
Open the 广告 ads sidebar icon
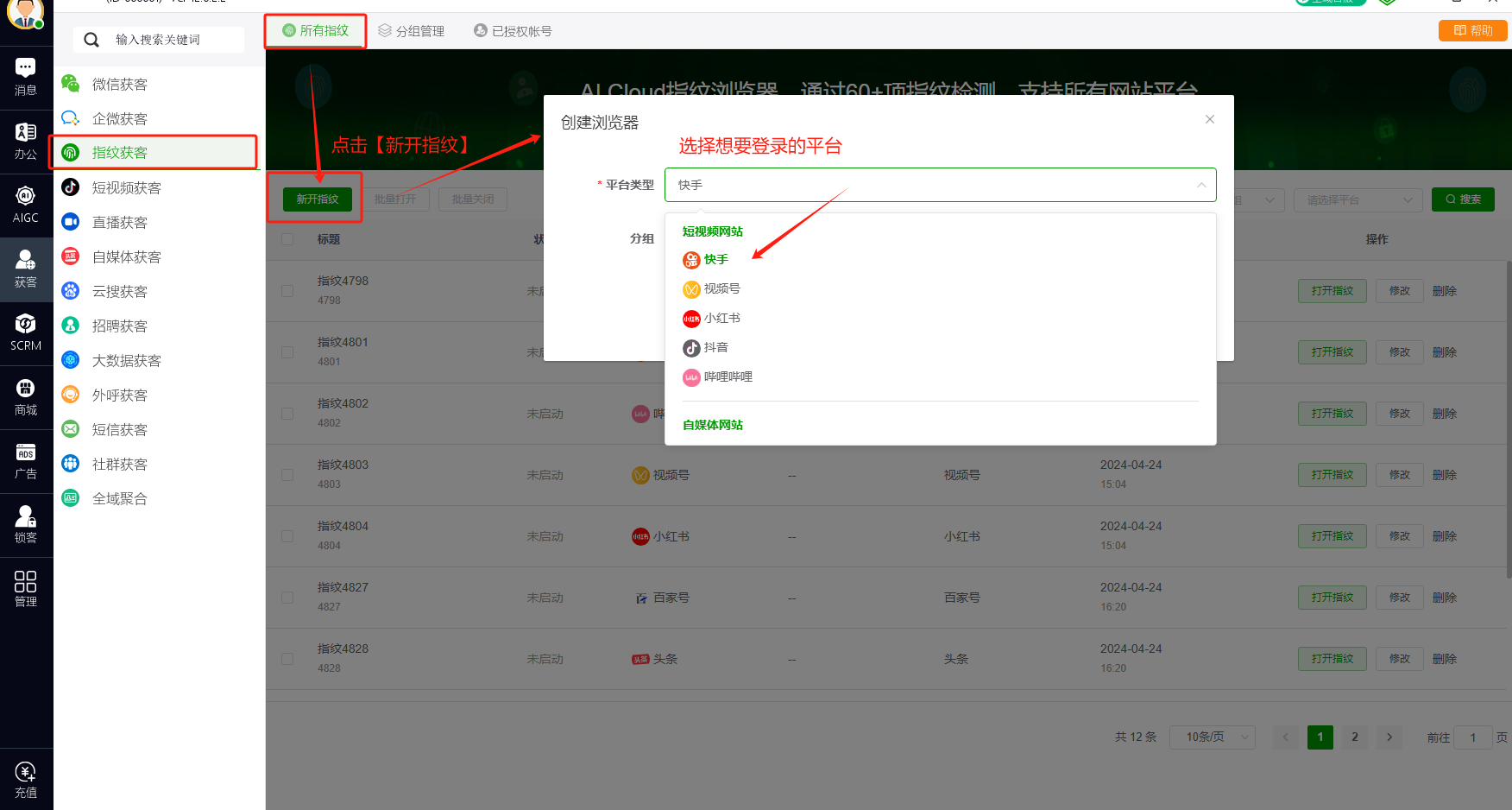point(26,461)
